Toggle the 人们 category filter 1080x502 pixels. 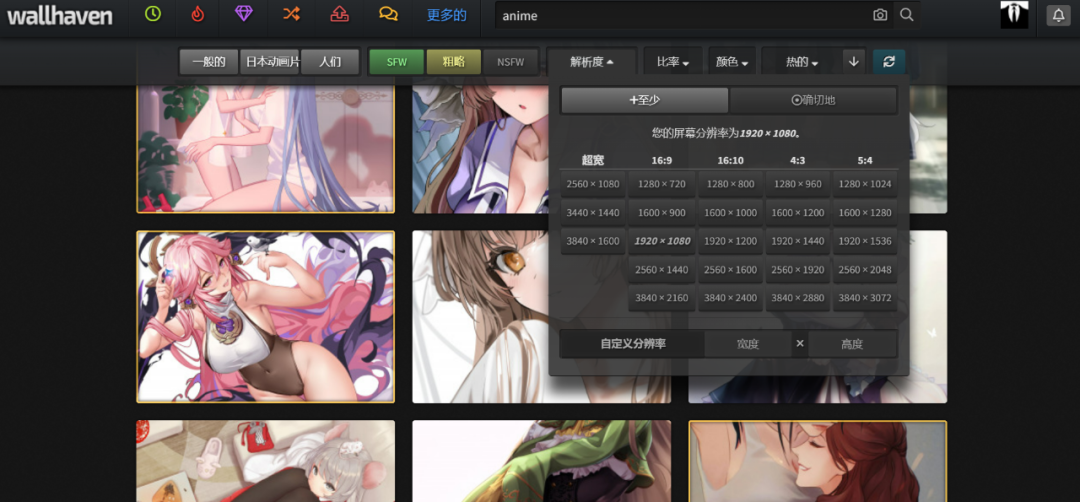pyautogui.click(x=331, y=62)
